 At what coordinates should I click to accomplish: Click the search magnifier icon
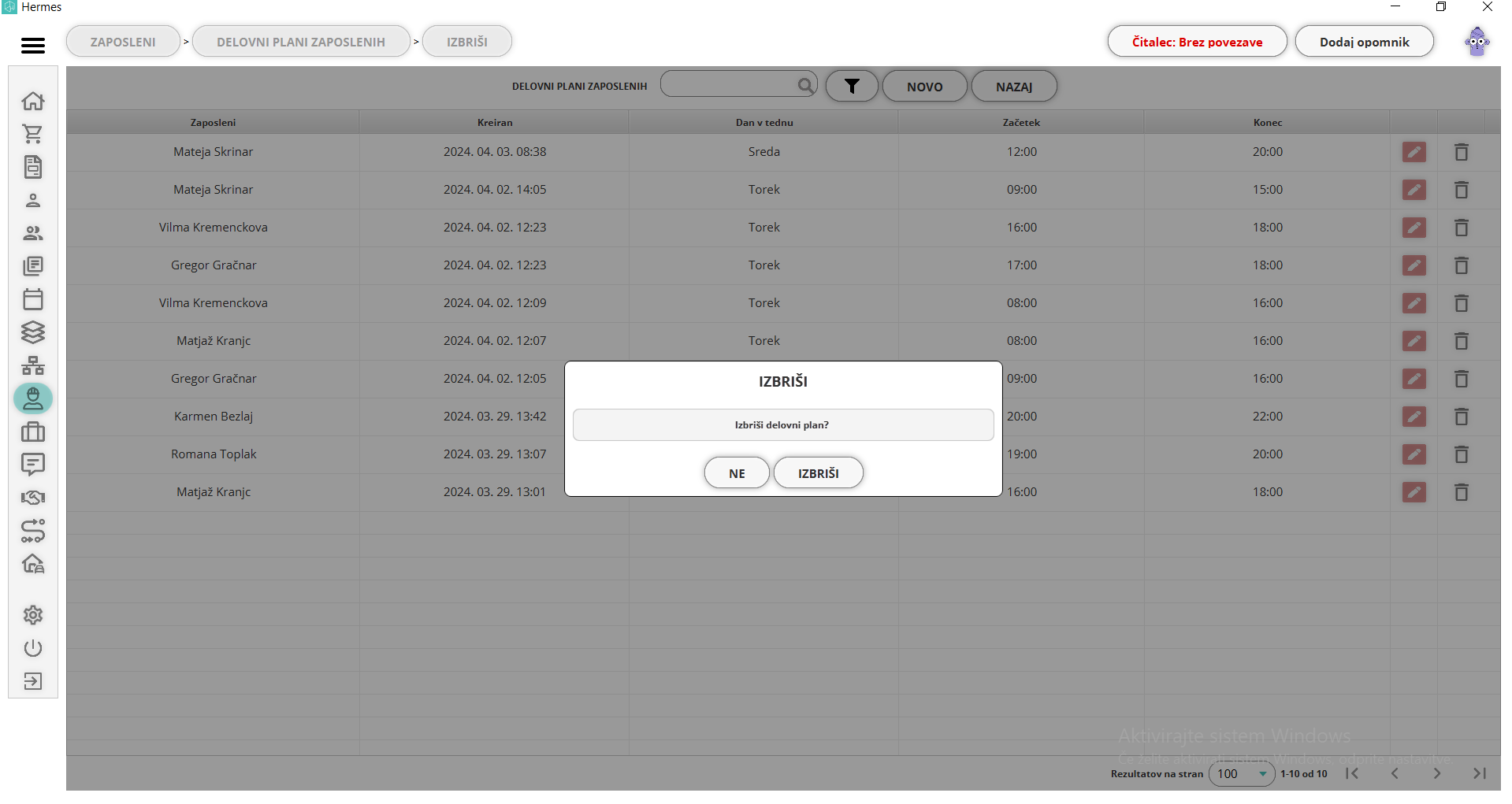(x=805, y=85)
